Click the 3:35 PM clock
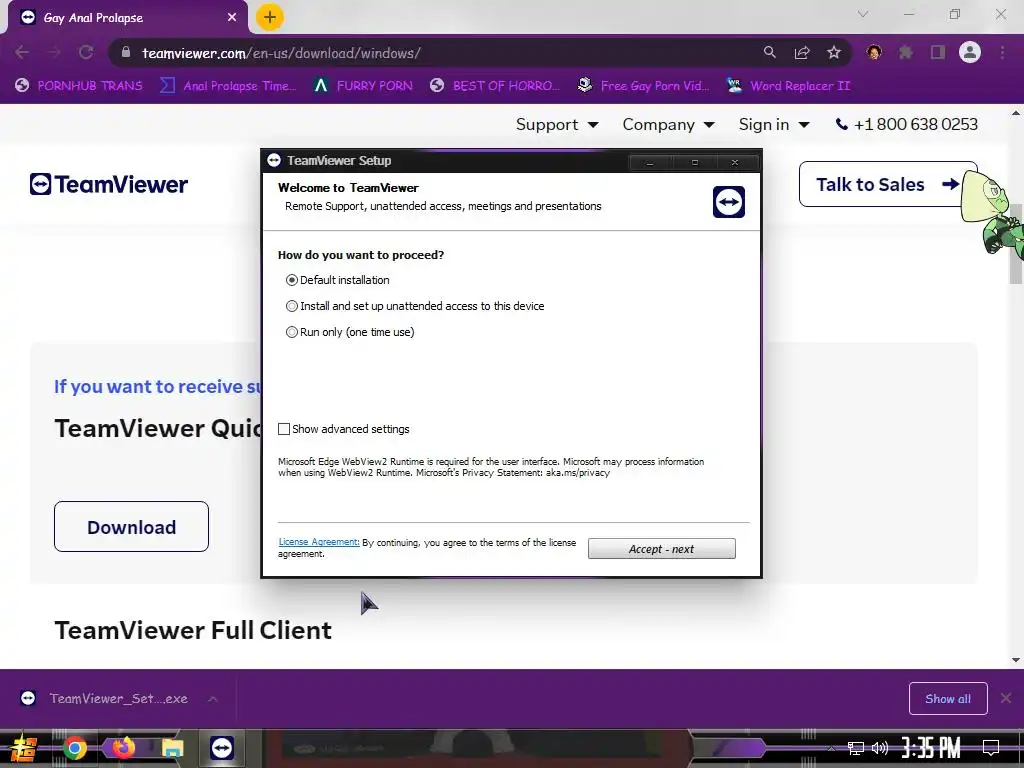 [931, 748]
